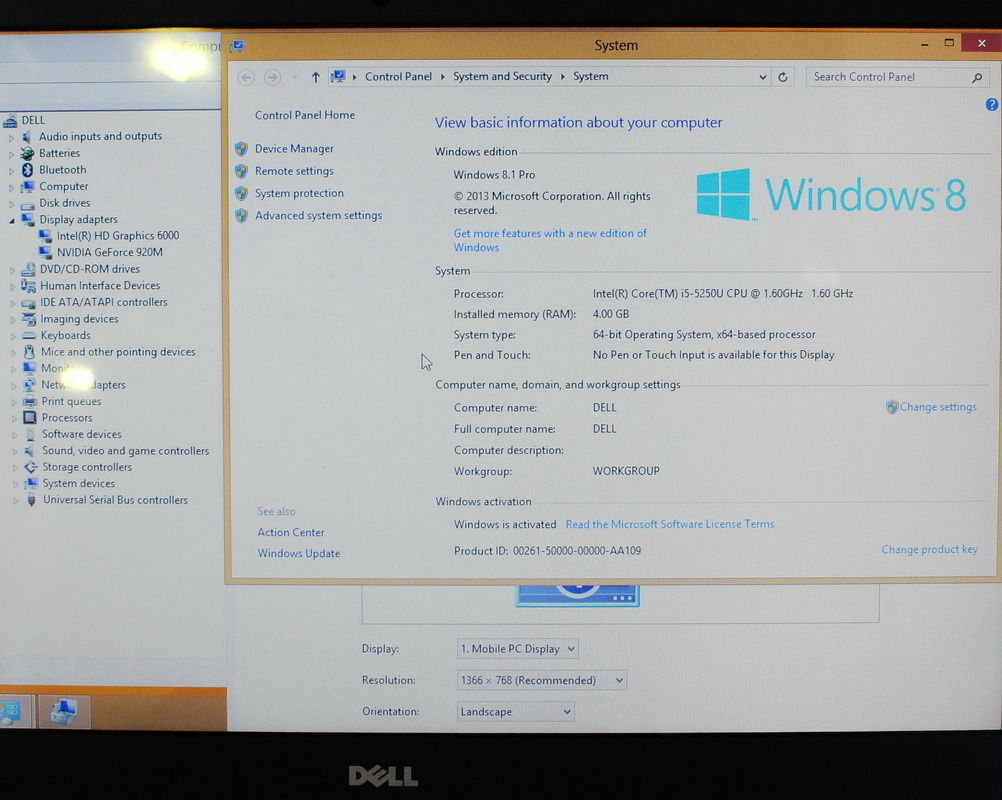Click the search magnifier in Control Panel search
The width and height of the screenshot is (1002, 800).
click(977, 78)
